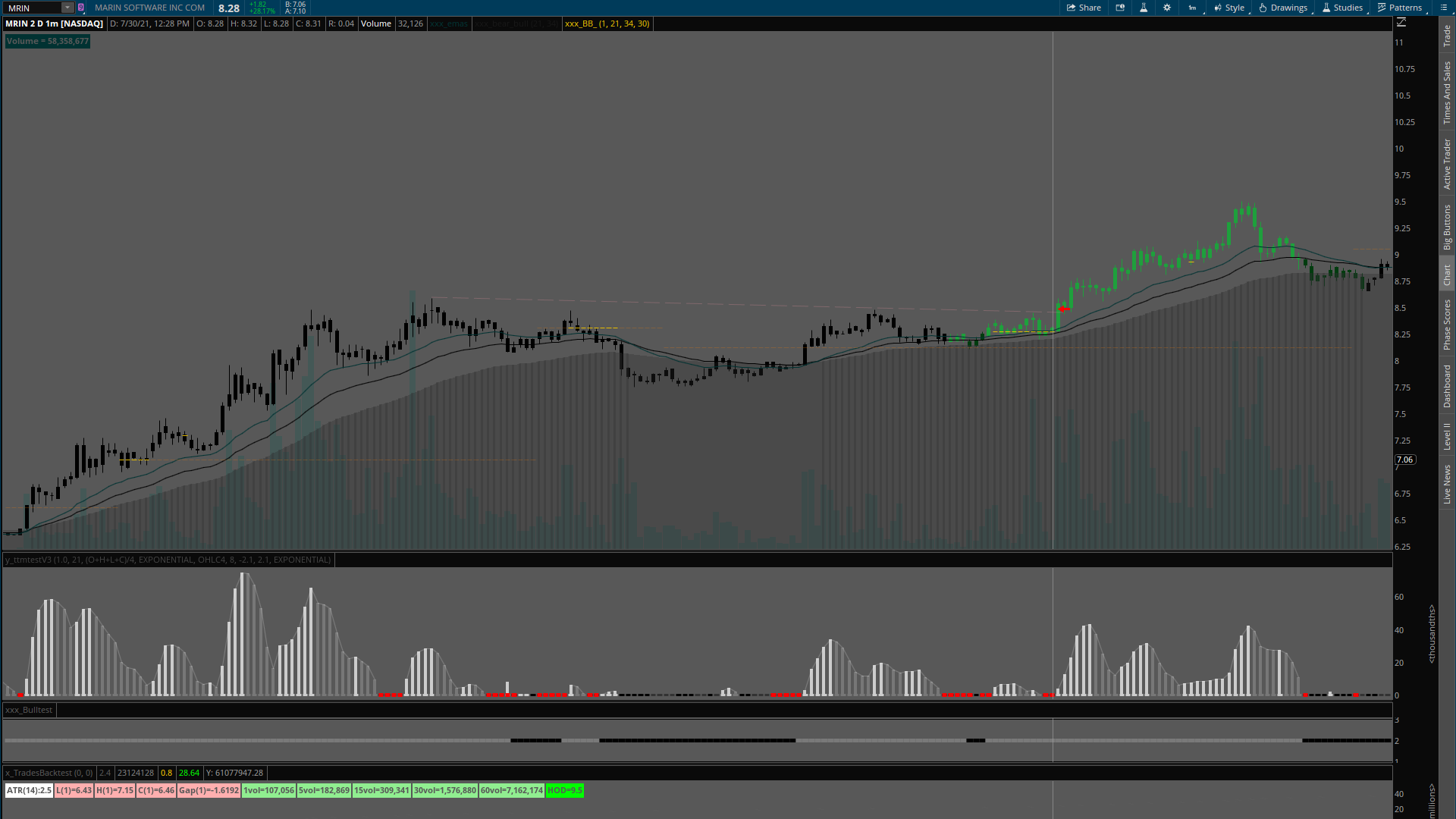Image resolution: width=1456 pixels, height=819 pixels.
Task: Open the Level II sidebar tab
Action: 1447,436
